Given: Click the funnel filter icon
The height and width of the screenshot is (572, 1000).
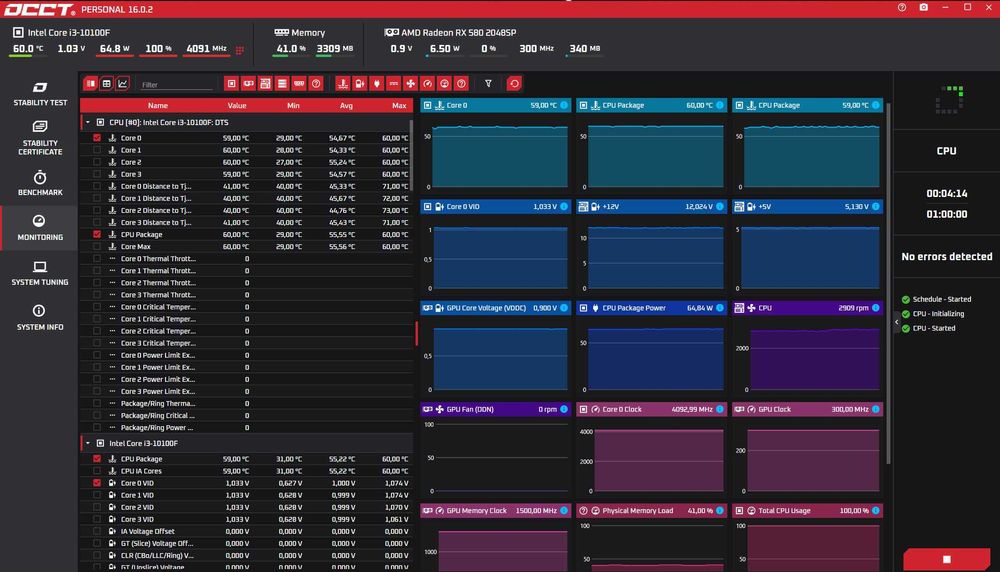Looking at the screenshot, I should click(489, 84).
